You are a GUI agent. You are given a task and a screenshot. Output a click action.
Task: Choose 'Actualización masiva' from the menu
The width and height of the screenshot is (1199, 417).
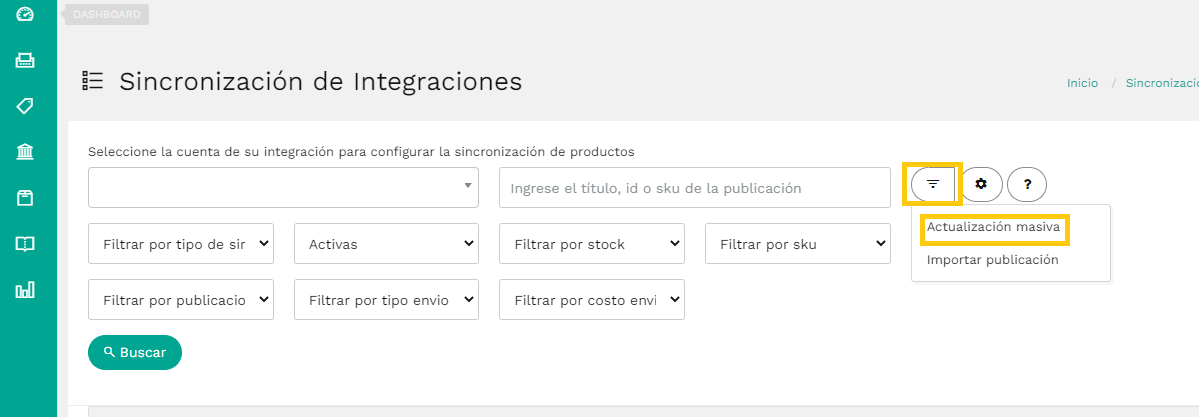click(x=993, y=228)
